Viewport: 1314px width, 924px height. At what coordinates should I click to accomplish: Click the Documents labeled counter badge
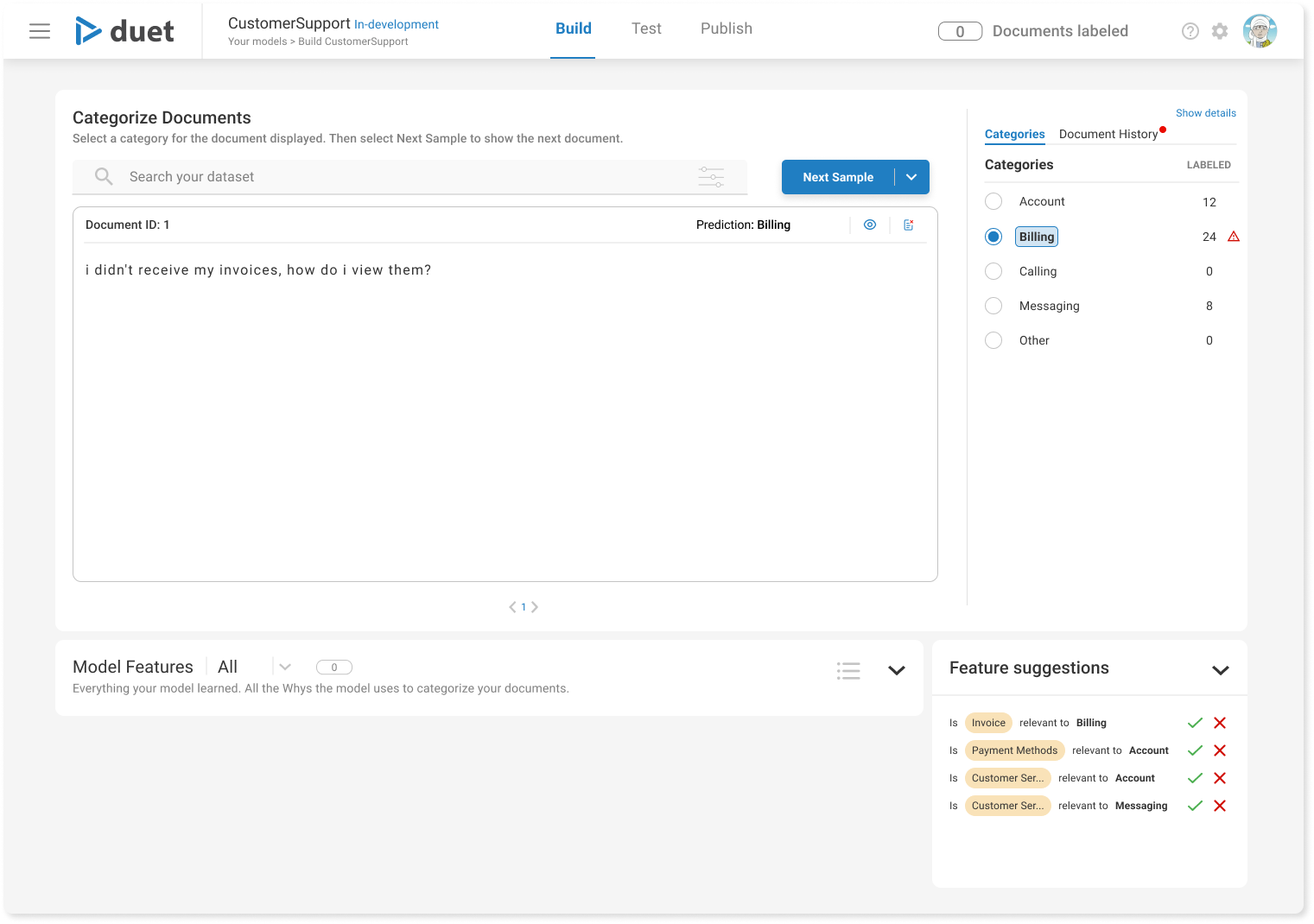(960, 31)
